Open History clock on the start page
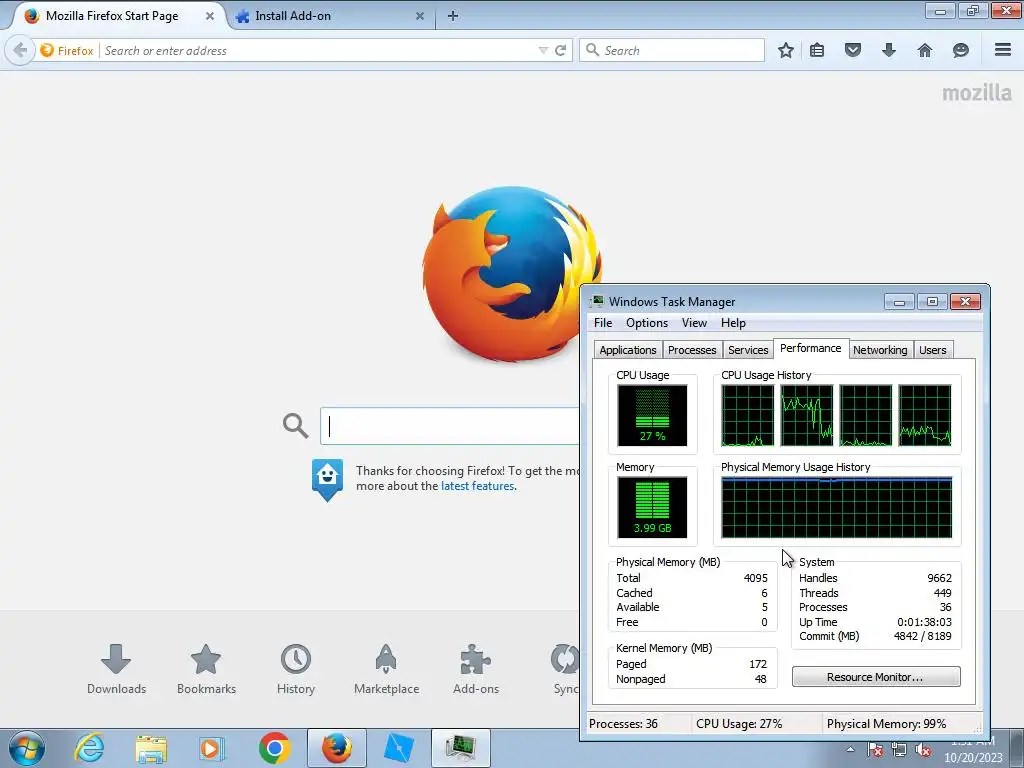This screenshot has height=768, width=1024. tap(296, 669)
